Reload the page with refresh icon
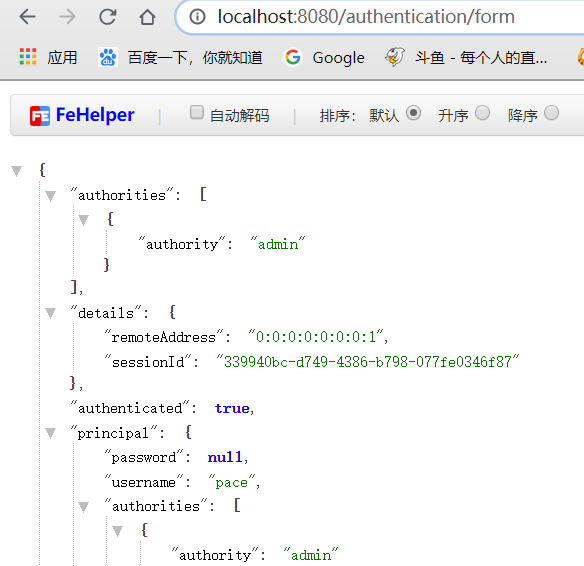584x566 pixels. click(108, 17)
